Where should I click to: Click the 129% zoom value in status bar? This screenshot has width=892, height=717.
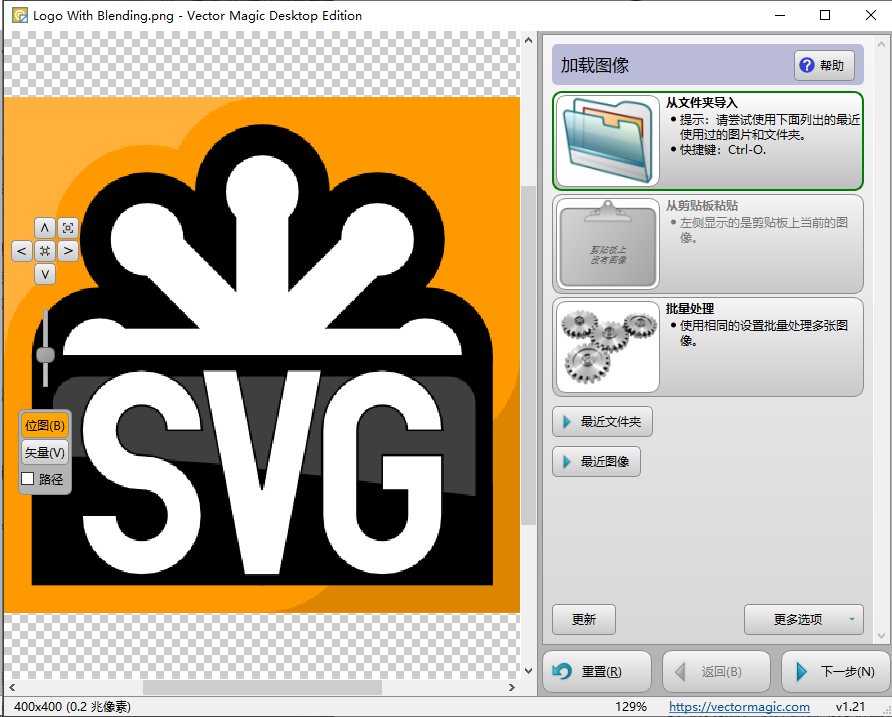click(630, 707)
